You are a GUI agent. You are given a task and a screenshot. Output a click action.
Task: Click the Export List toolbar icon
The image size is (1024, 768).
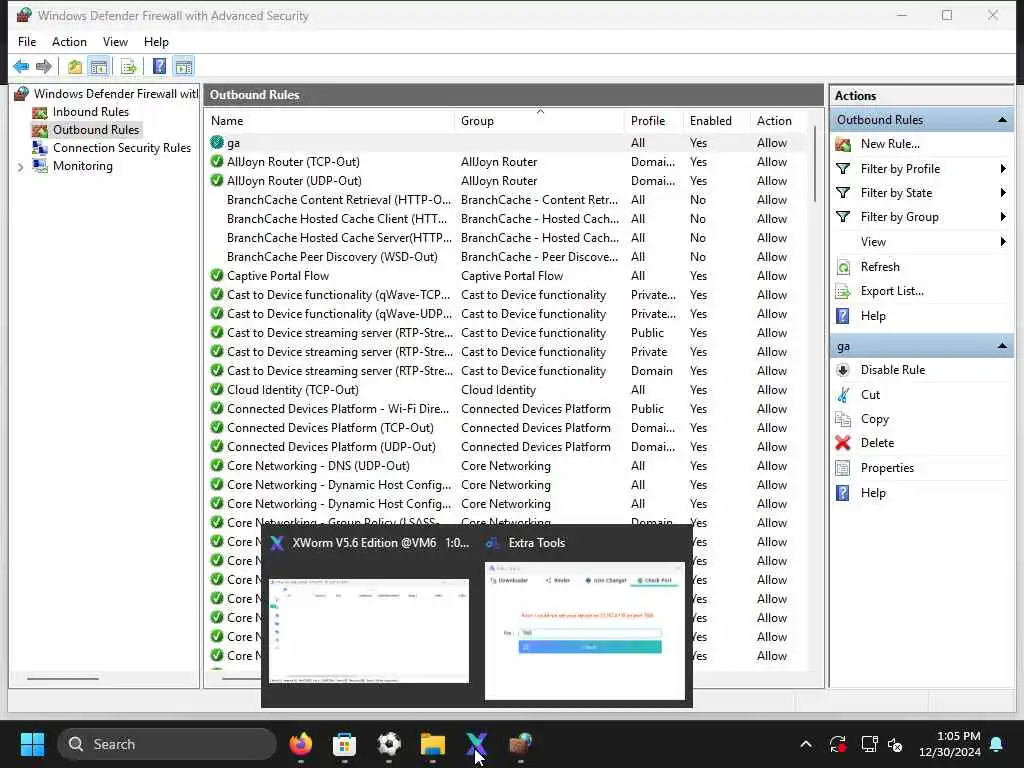(129, 66)
